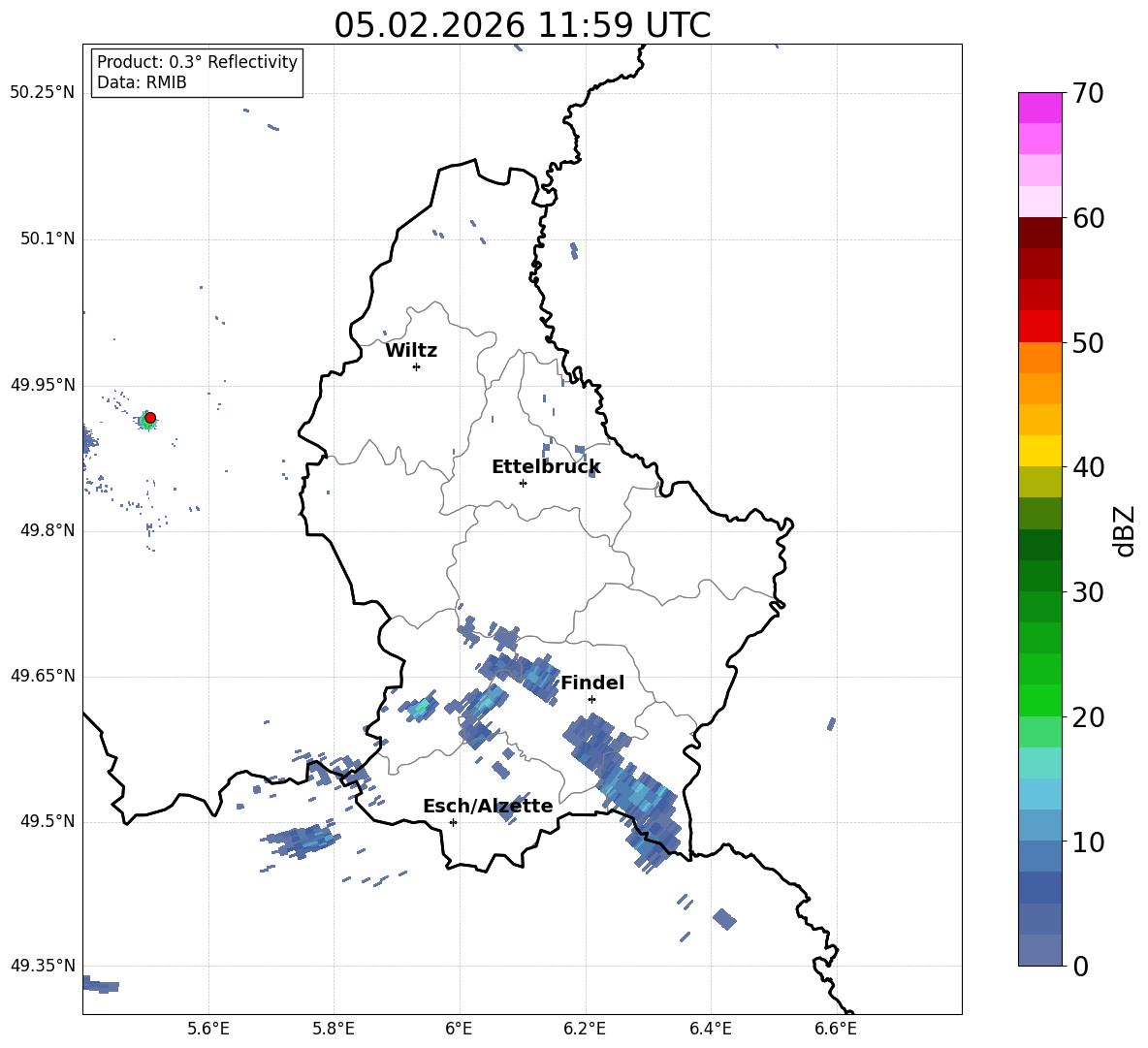Click the 6.2°E longitude label

[585, 1029]
